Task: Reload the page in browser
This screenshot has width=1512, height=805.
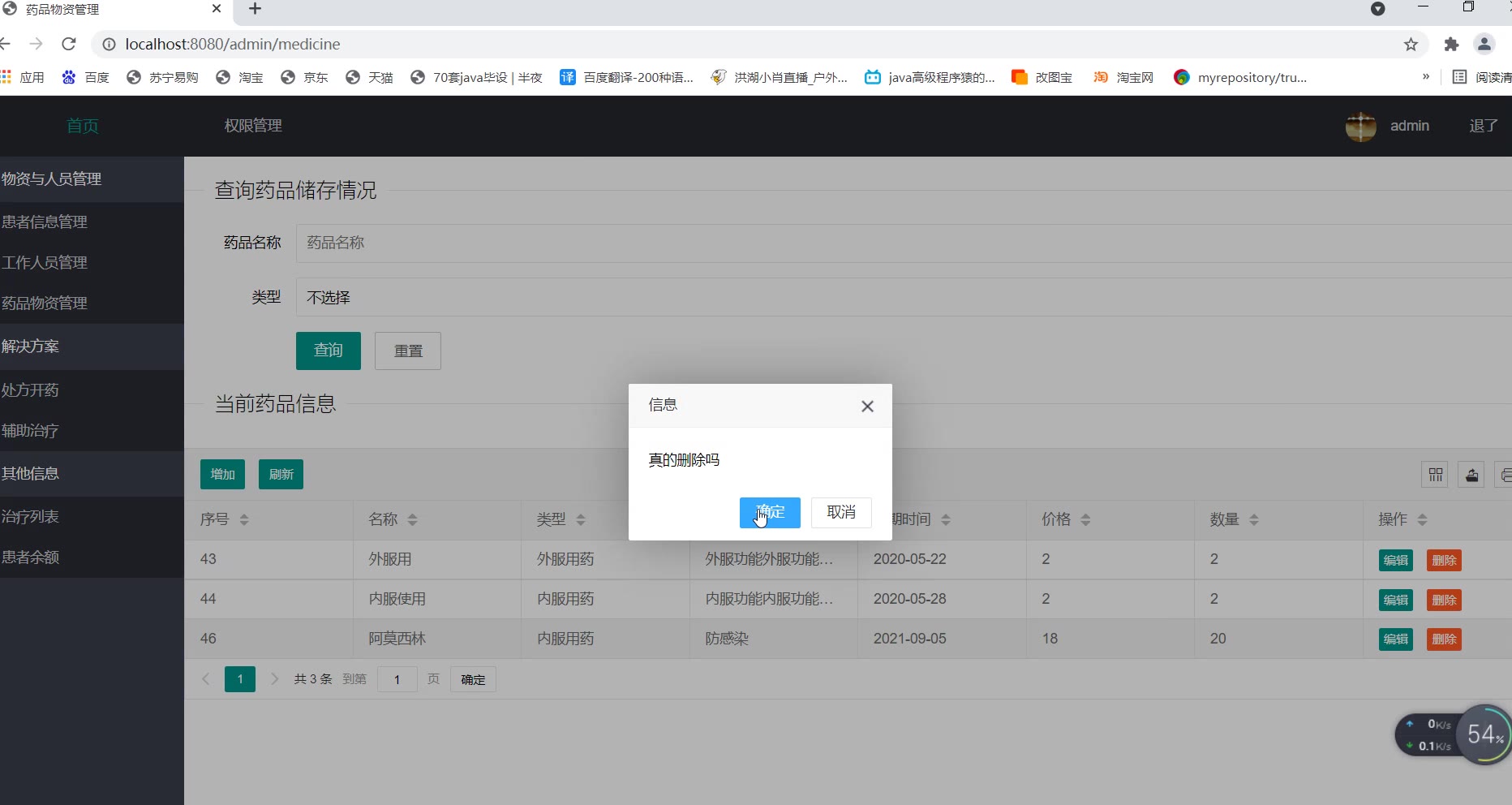Action: click(x=69, y=44)
